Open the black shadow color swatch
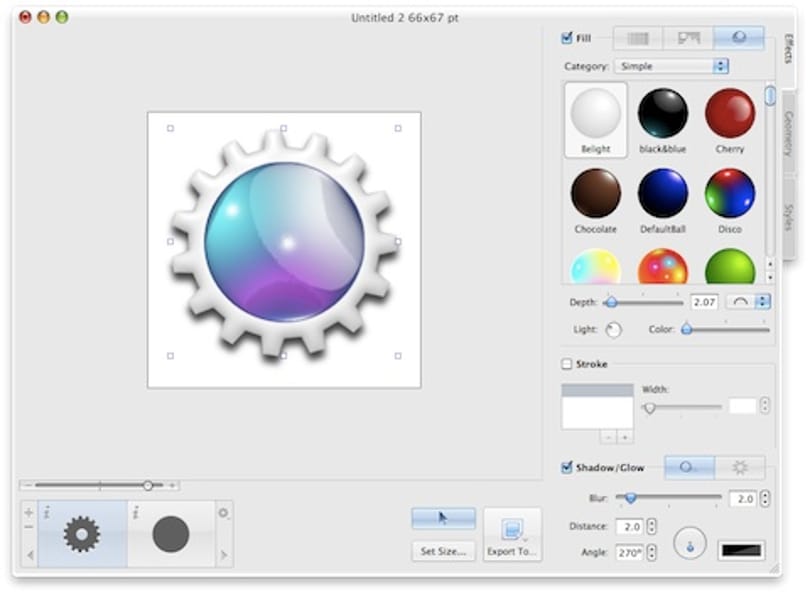The height and width of the screenshot is (594, 810). (x=741, y=551)
